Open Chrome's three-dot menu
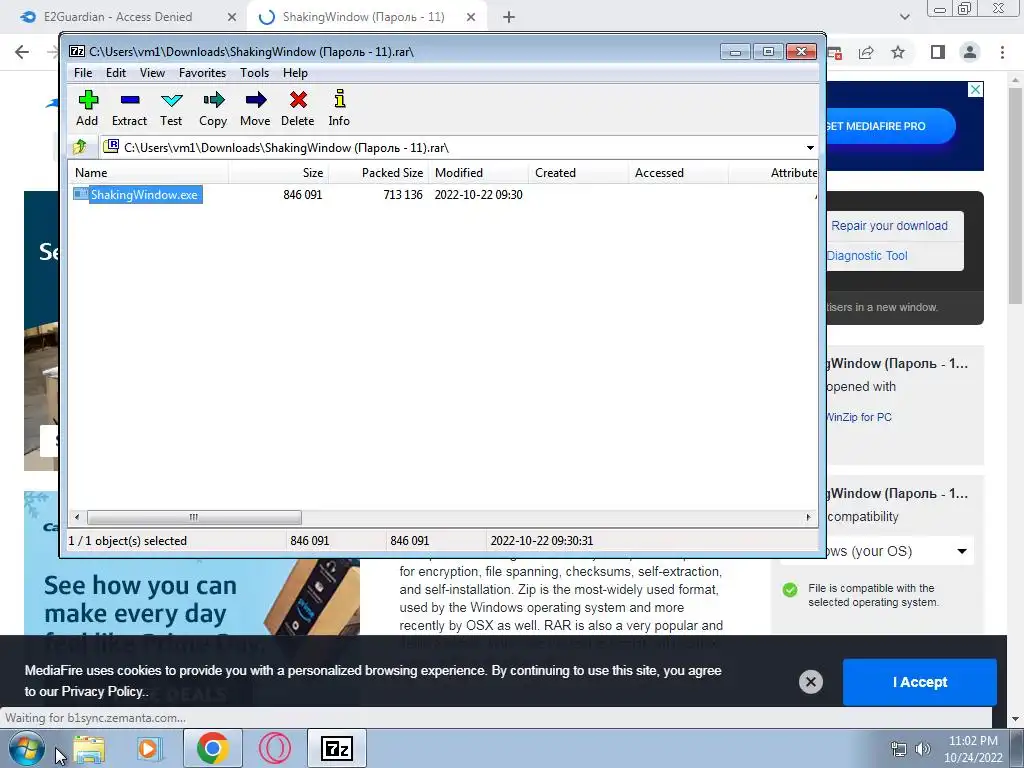 [x=1002, y=52]
